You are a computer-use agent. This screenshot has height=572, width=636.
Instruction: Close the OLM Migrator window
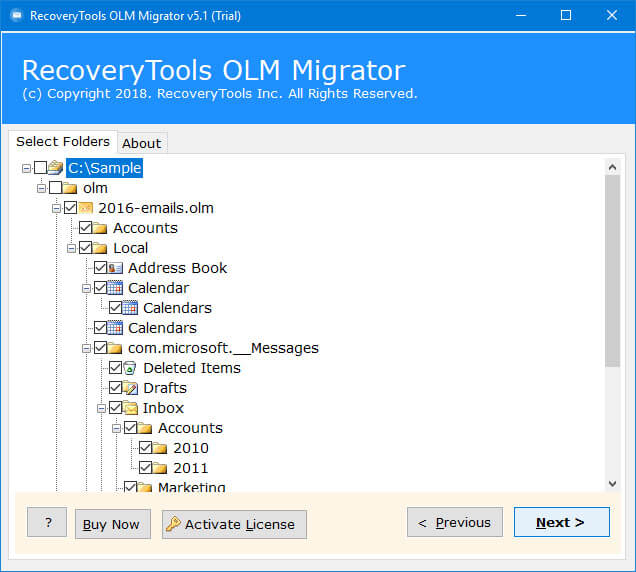tap(612, 16)
